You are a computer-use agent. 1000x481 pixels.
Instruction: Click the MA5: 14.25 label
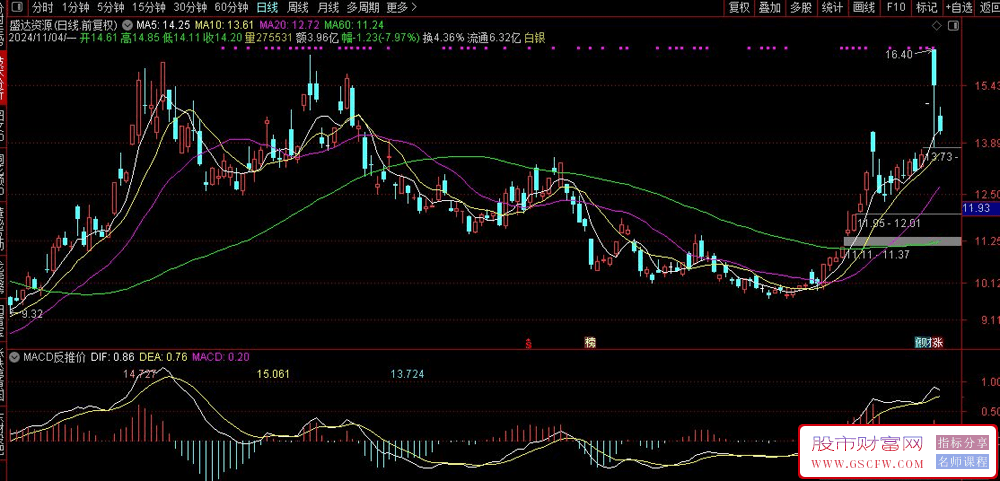(165, 26)
